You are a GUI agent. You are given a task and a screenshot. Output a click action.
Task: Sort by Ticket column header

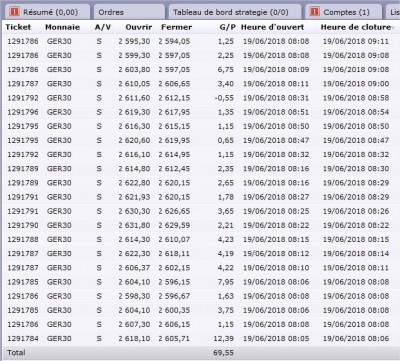[18, 27]
